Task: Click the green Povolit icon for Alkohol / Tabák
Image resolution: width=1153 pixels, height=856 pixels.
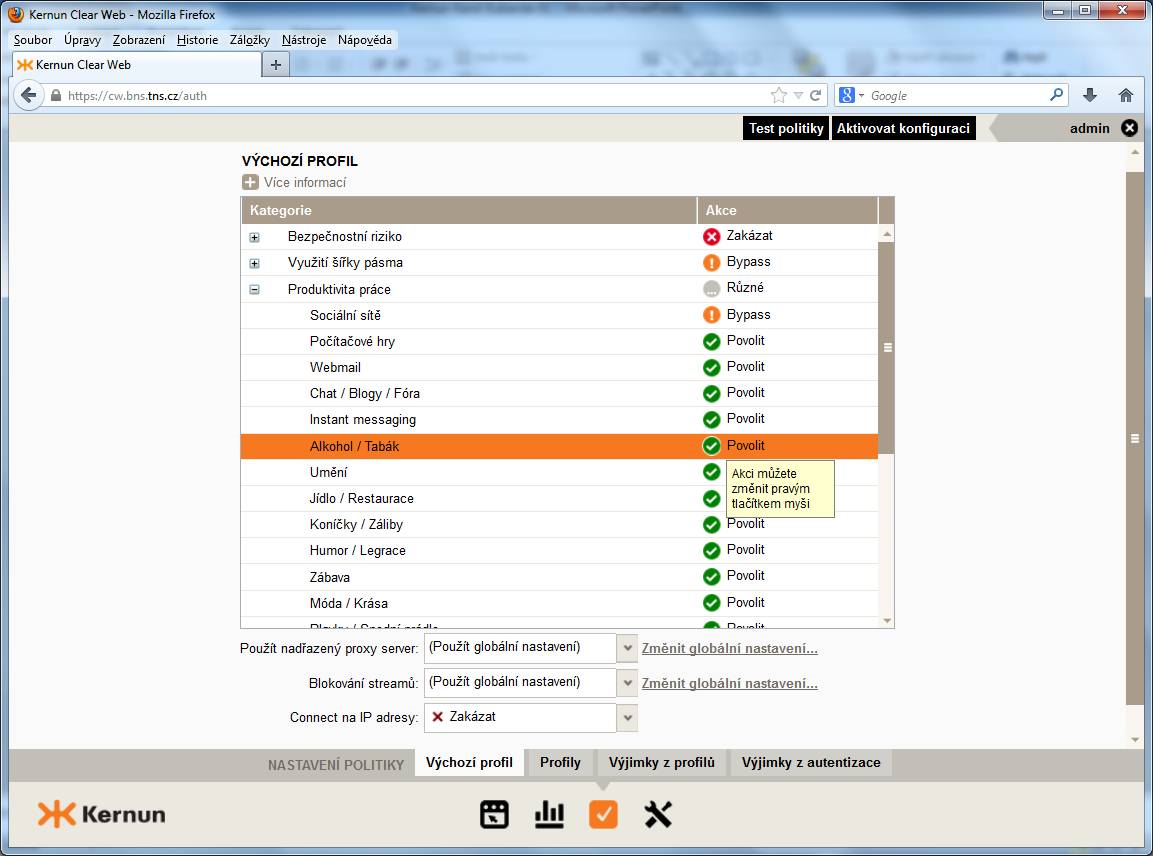Action: click(711, 446)
